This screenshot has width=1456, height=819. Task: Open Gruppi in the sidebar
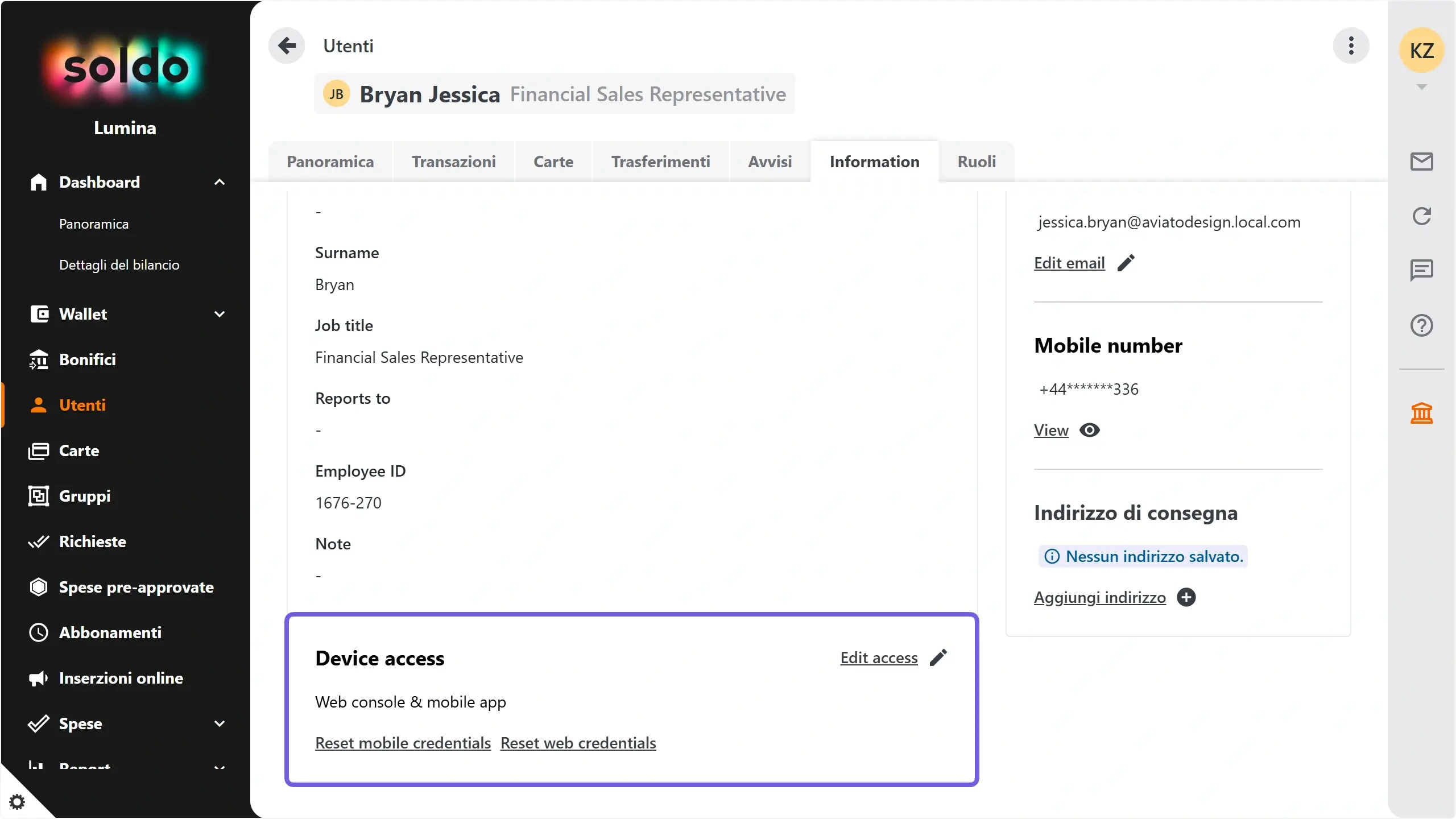click(84, 496)
